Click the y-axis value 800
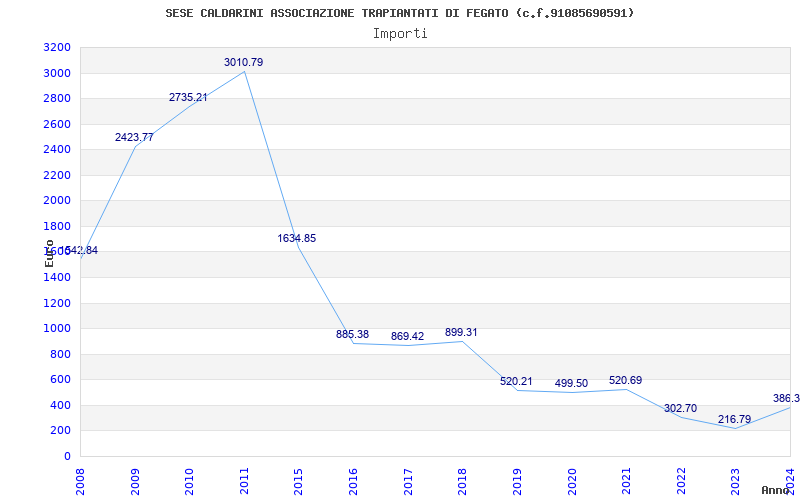 [61, 354]
